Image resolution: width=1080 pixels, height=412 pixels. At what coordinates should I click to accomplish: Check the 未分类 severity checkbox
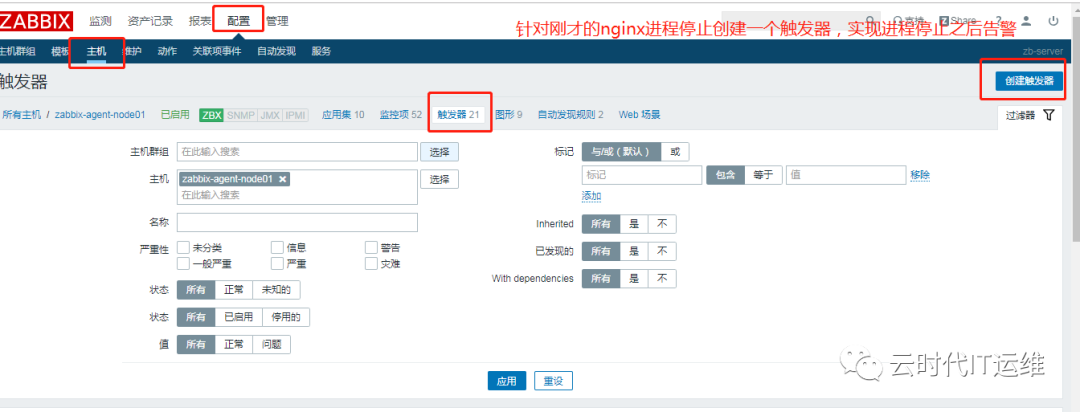click(183, 247)
